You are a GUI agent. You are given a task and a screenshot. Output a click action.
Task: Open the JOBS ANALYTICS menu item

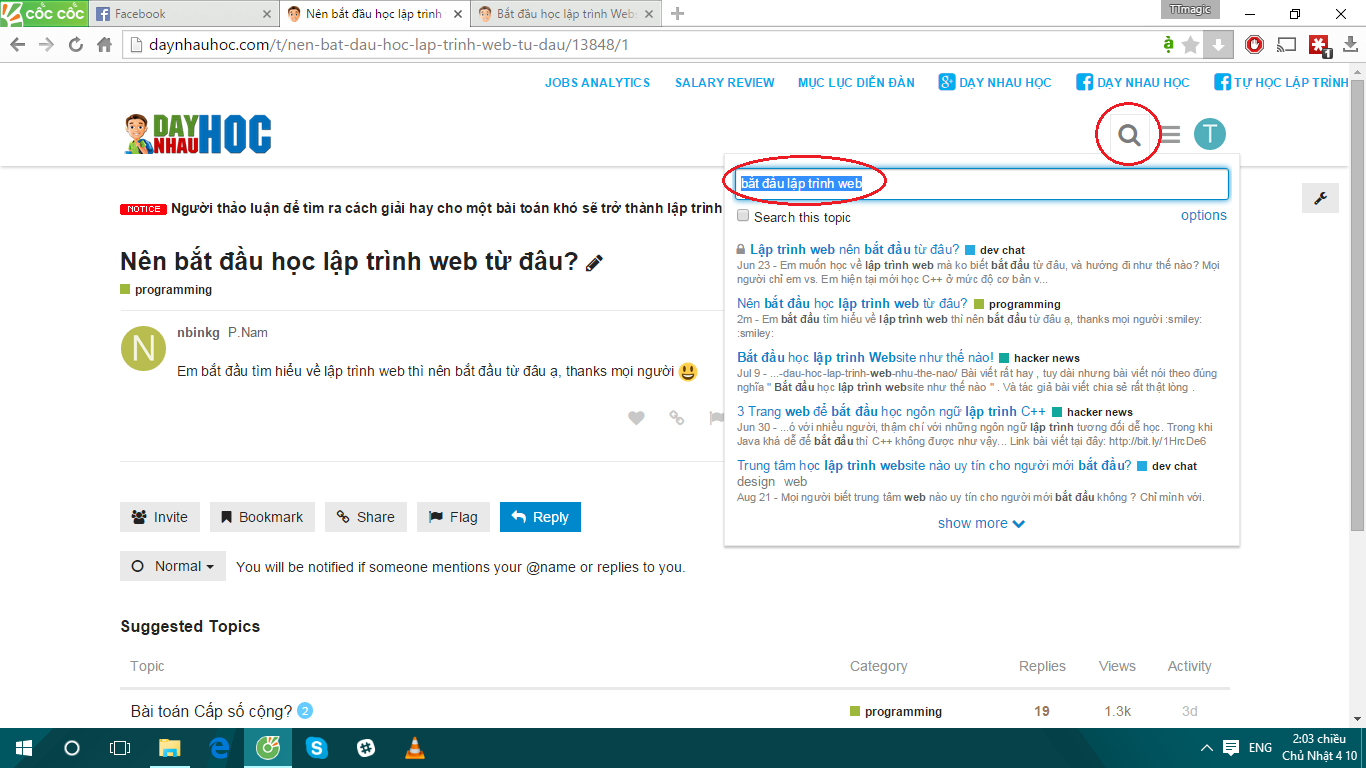pyautogui.click(x=597, y=83)
